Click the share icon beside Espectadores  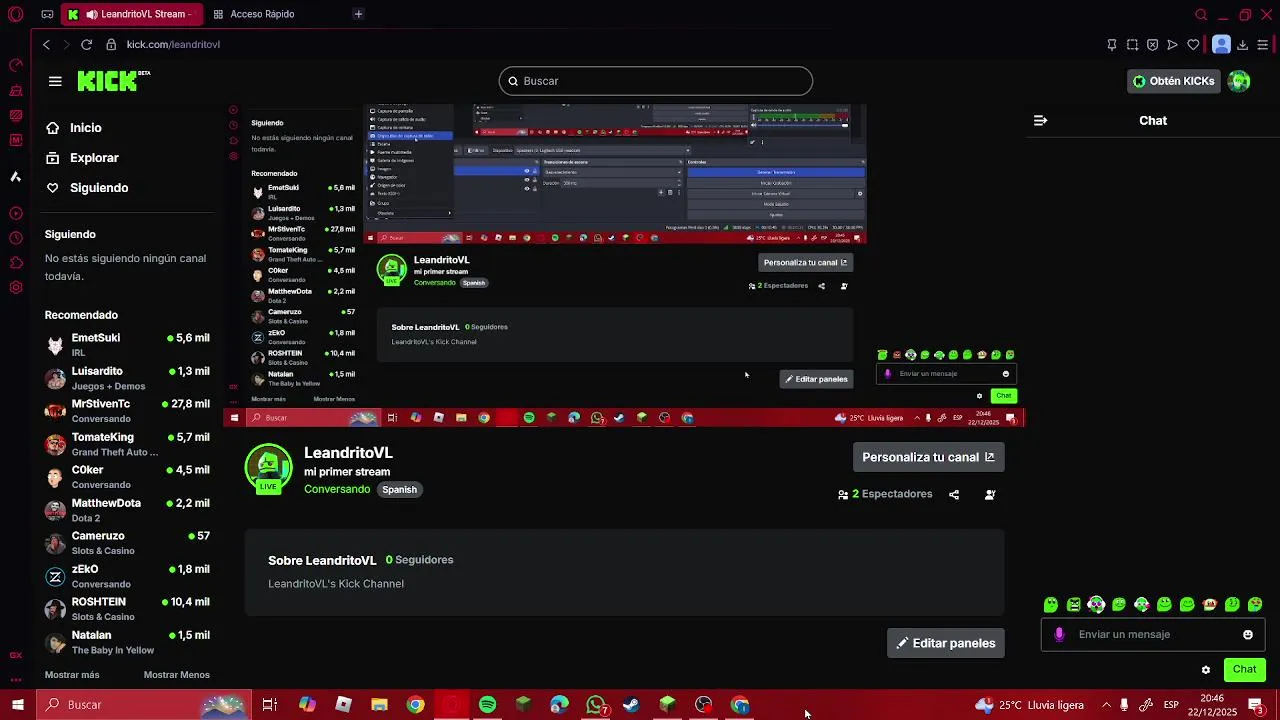pyautogui.click(x=954, y=494)
